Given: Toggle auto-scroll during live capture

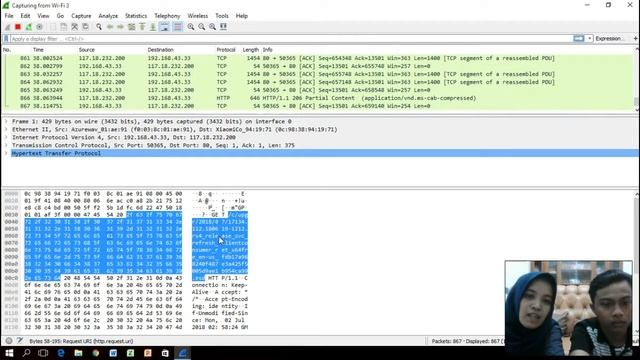Looking at the screenshot, I should (164, 27).
